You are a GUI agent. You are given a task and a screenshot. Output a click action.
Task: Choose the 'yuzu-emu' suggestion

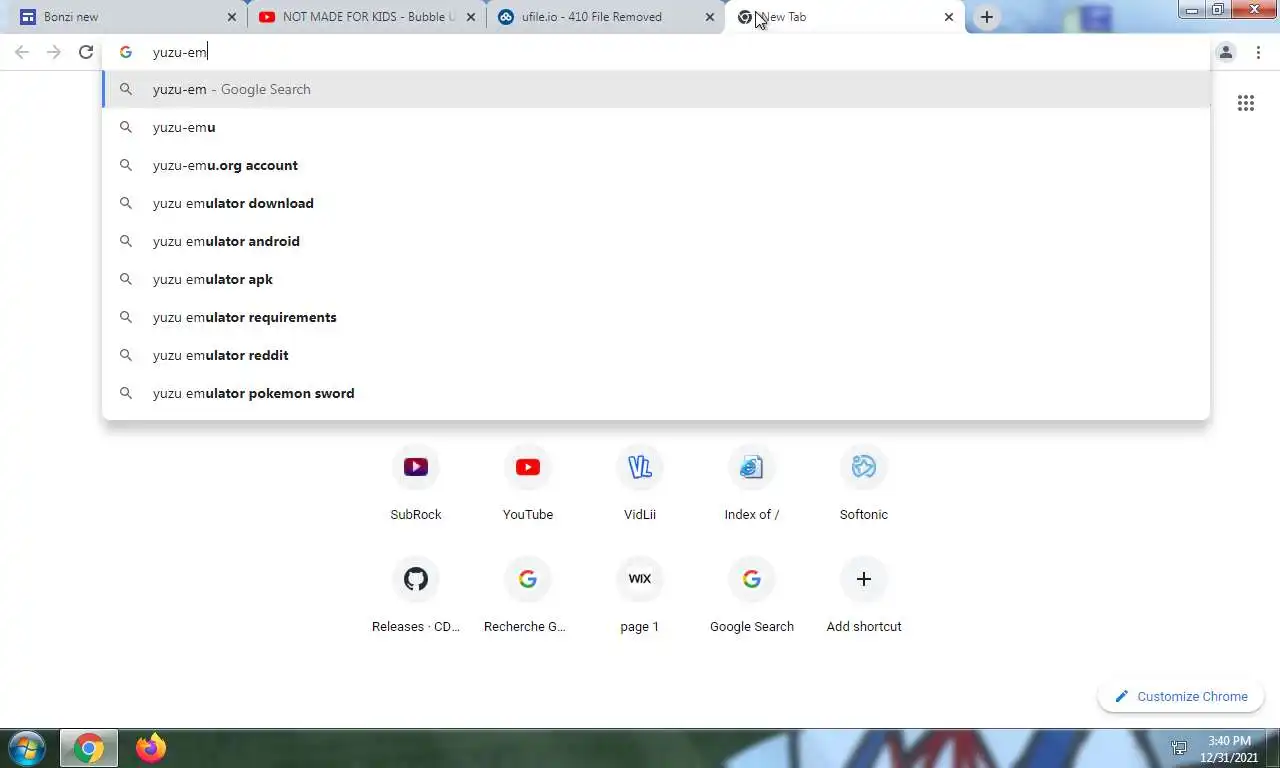point(656,127)
